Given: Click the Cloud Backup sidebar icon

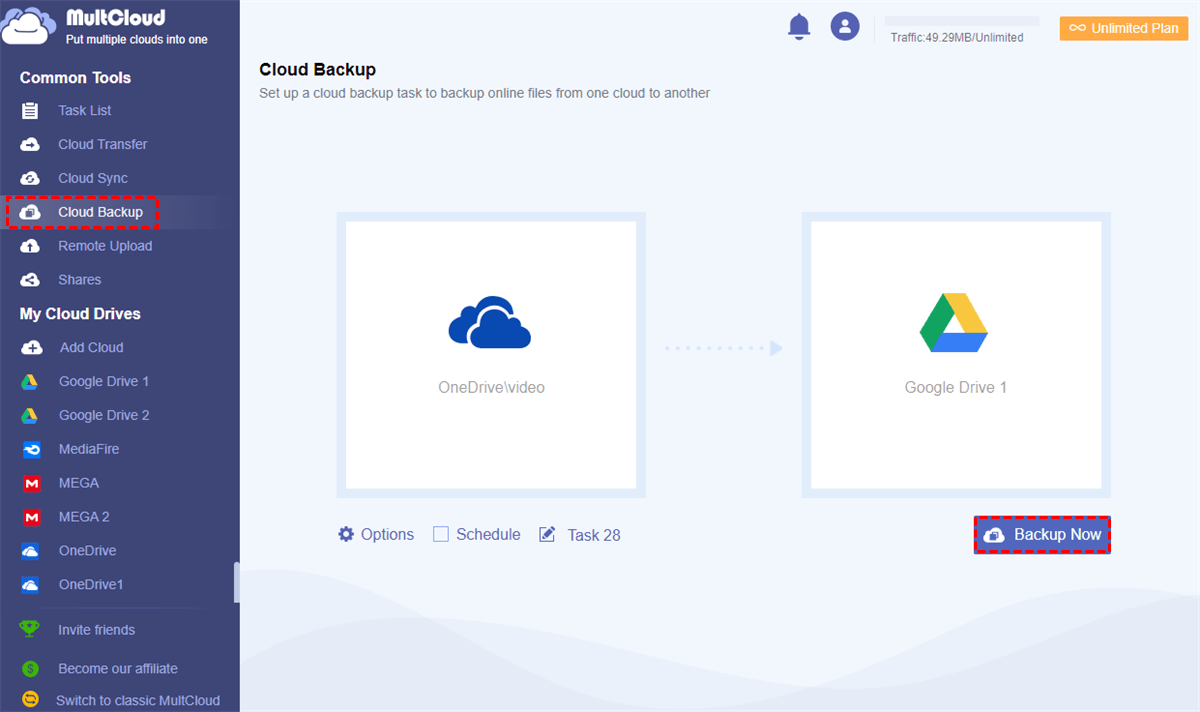Looking at the screenshot, I should tap(30, 213).
